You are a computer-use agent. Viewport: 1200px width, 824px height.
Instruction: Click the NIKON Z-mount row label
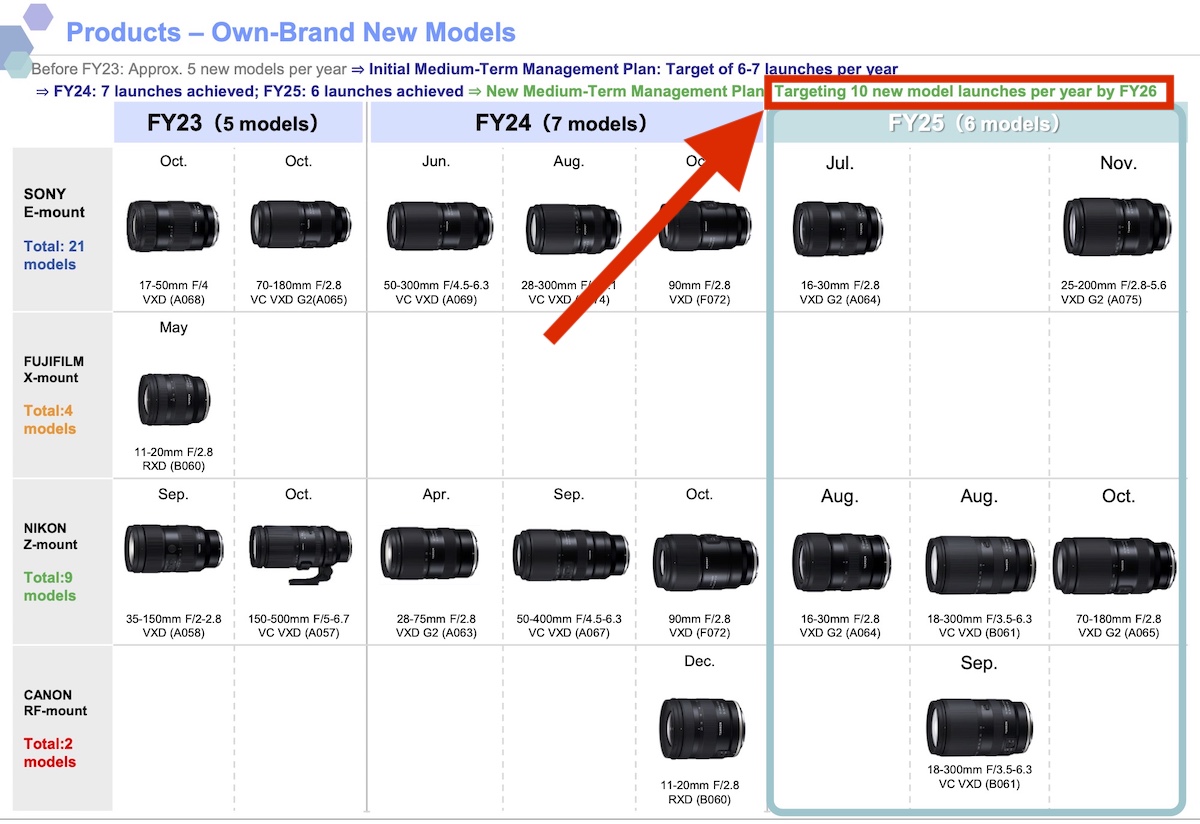tap(51, 536)
